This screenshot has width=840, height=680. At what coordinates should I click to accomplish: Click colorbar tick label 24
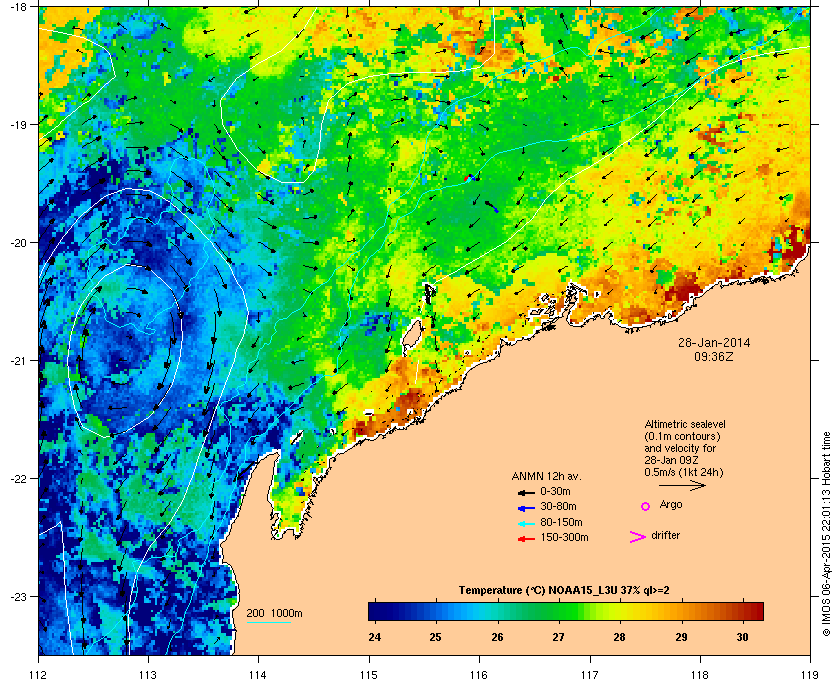[x=375, y=637]
